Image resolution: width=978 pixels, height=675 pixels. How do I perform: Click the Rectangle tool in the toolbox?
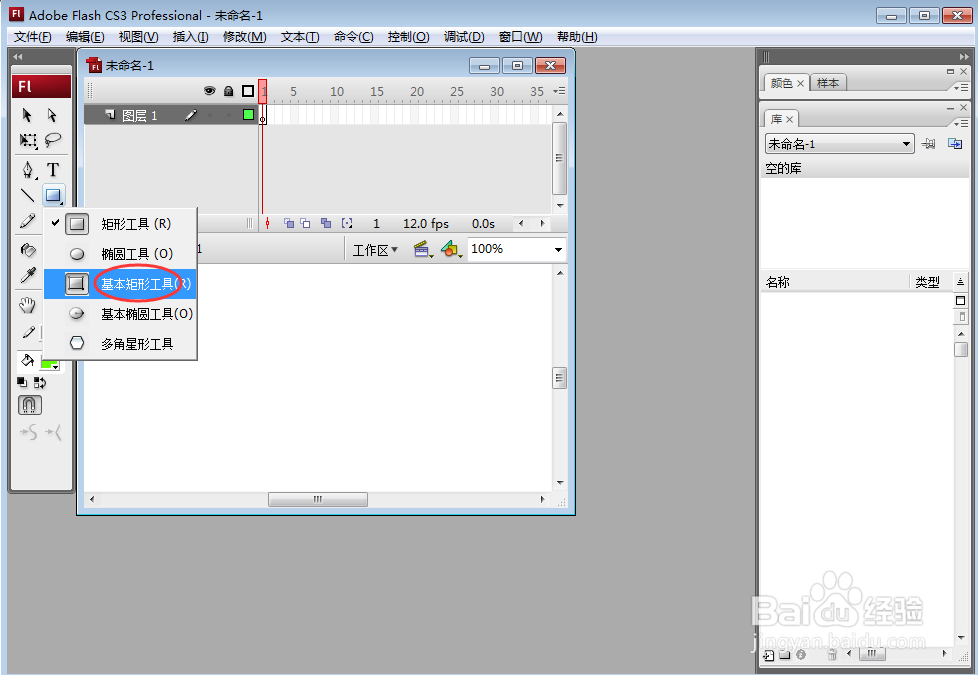[53, 195]
